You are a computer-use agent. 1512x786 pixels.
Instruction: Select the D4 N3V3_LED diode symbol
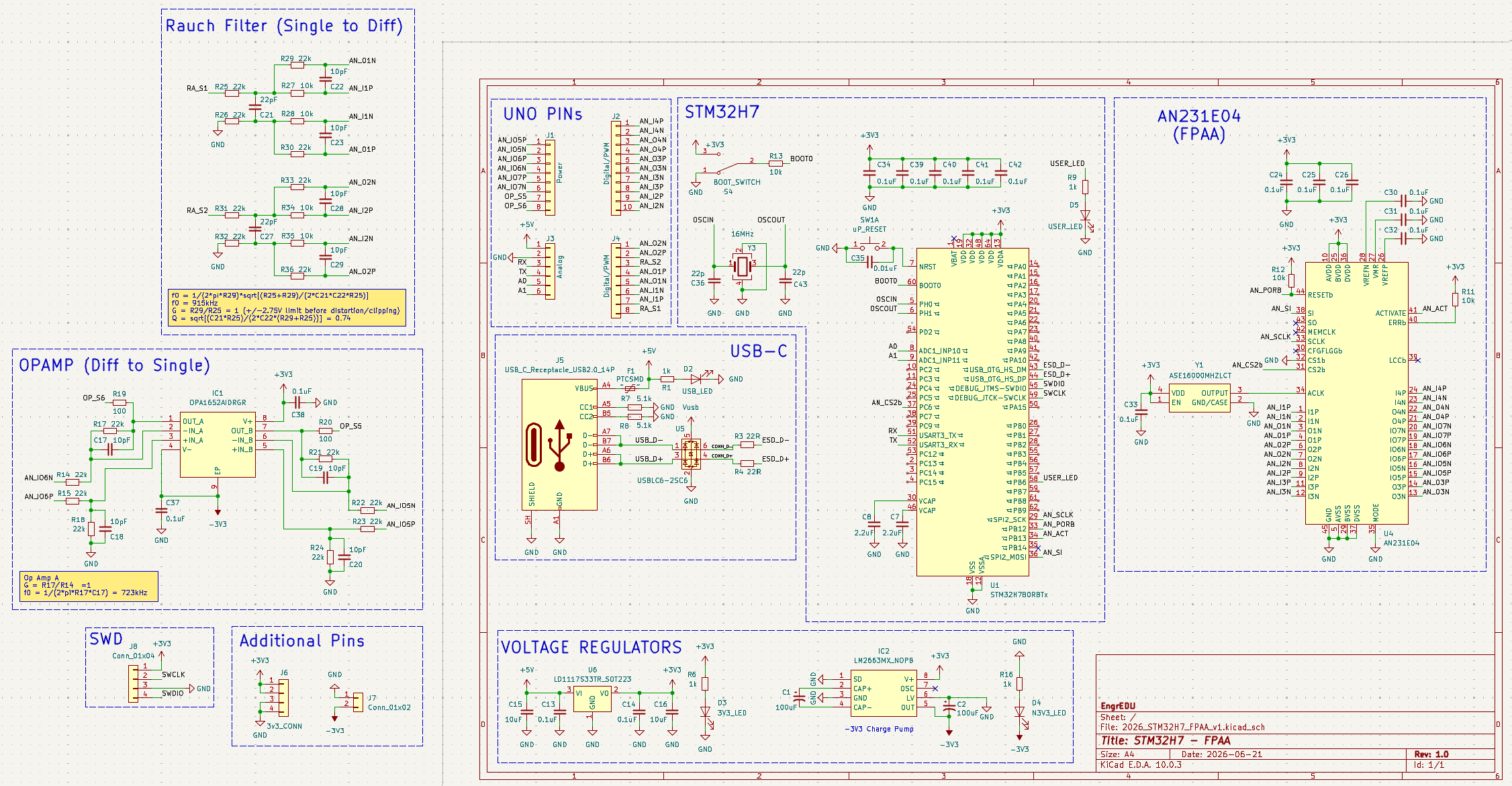pos(1019,711)
